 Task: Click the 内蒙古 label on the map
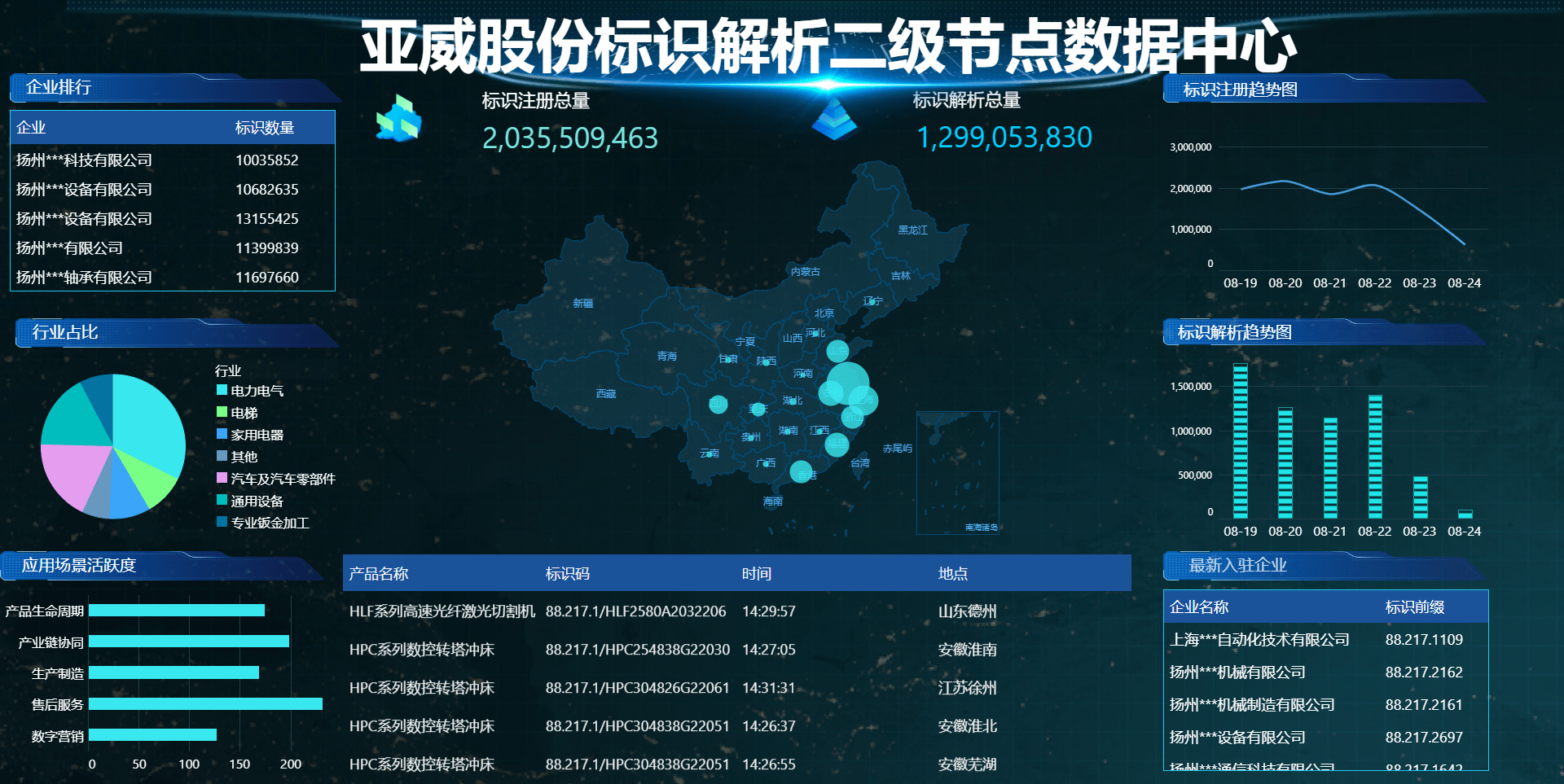point(805,272)
